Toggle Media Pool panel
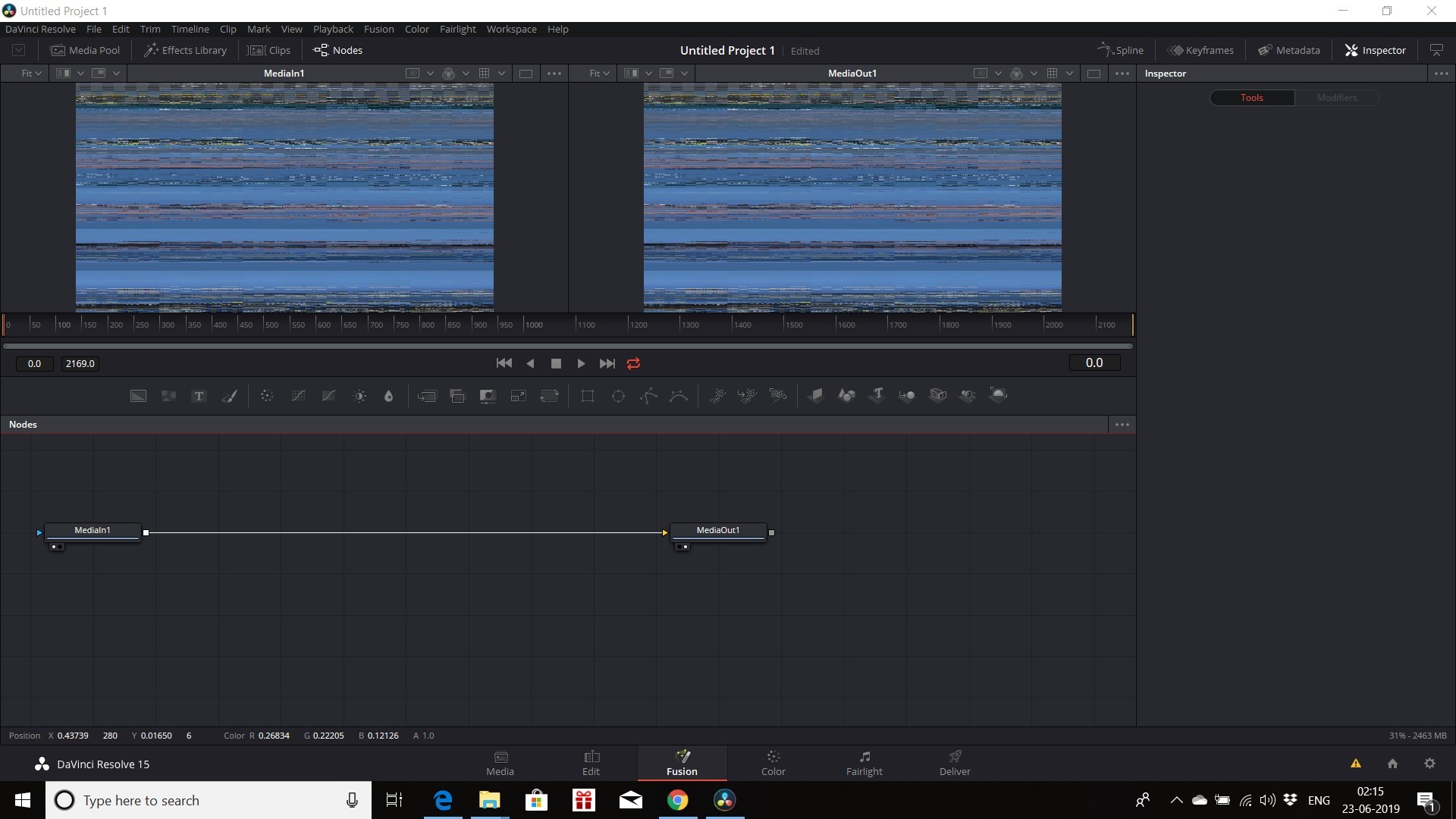This screenshot has width=1456, height=819. coord(86,50)
